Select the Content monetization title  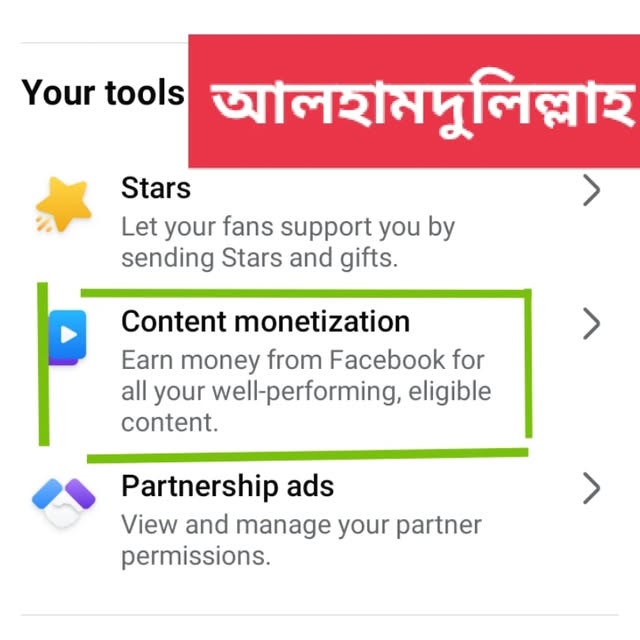coord(266,322)
